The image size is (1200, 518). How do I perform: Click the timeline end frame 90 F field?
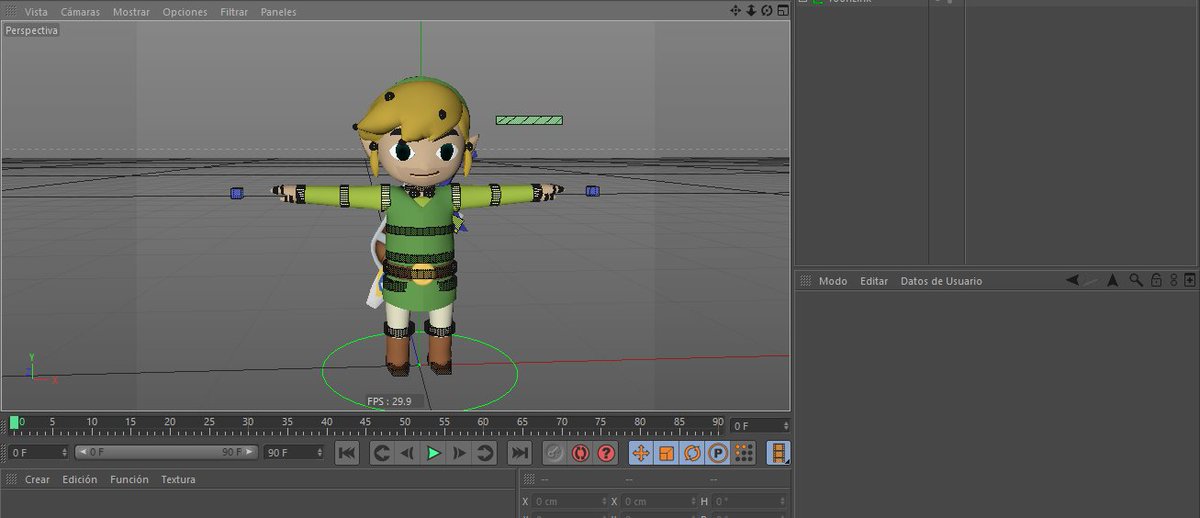tap(294, 453)
